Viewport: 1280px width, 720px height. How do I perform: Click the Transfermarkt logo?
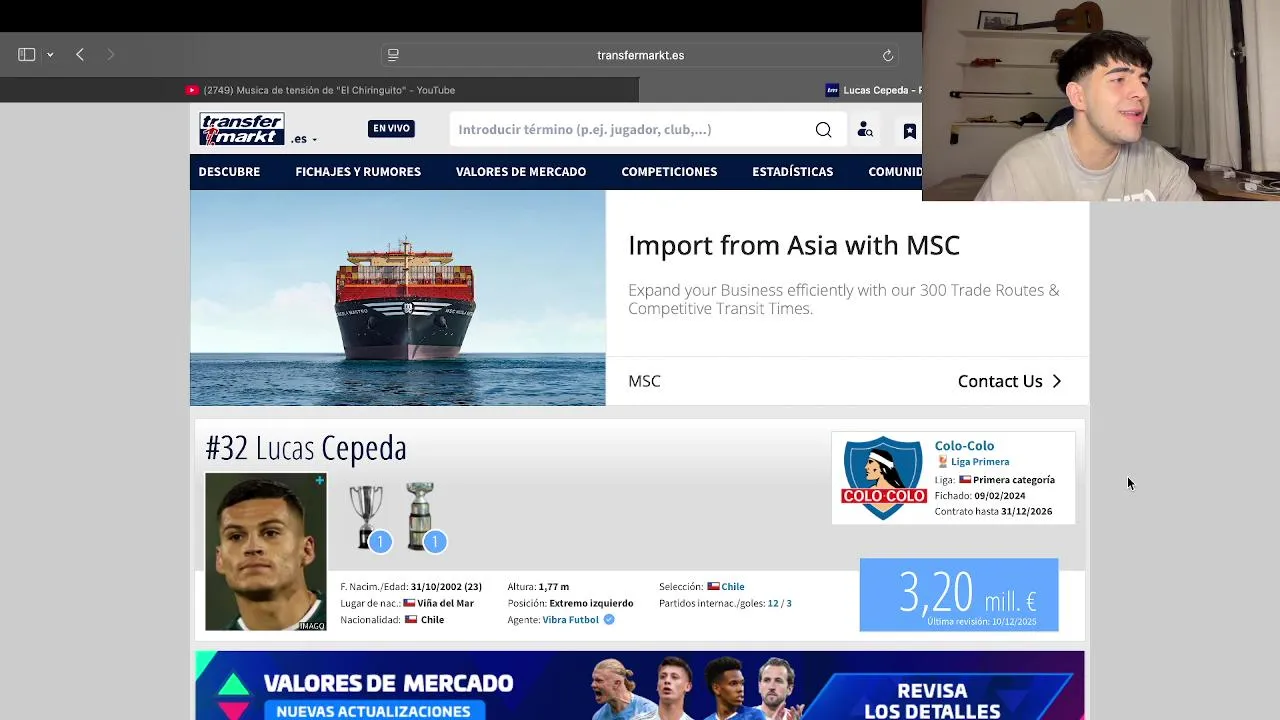[241, 129]
